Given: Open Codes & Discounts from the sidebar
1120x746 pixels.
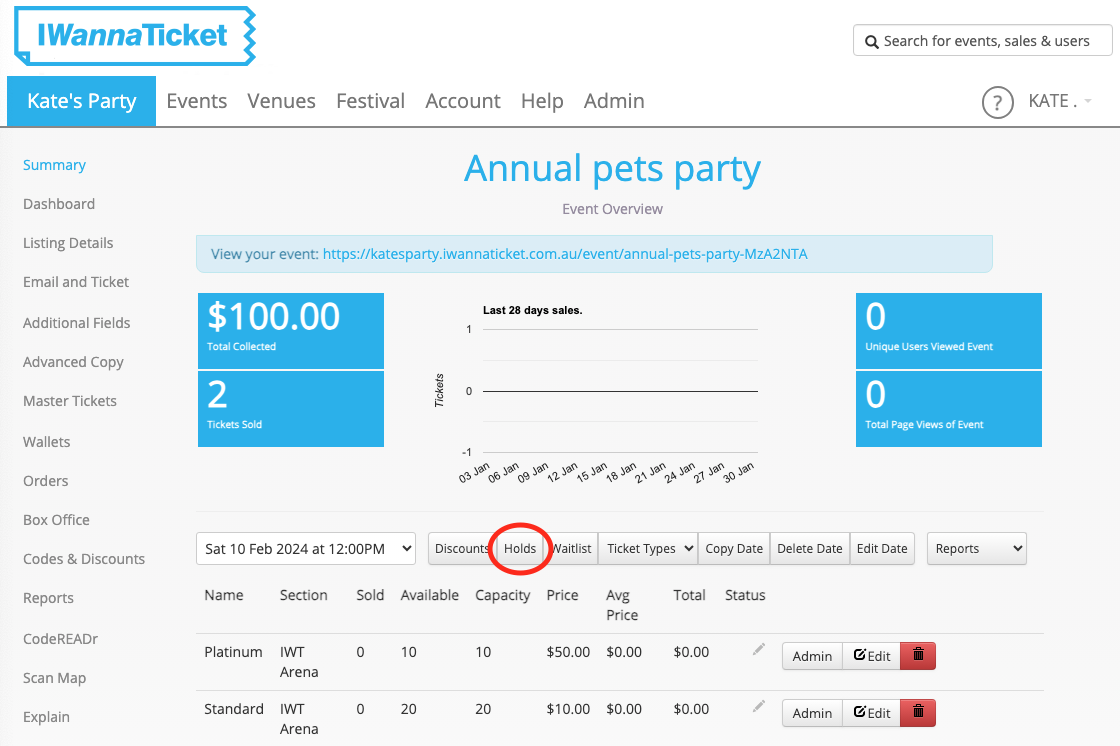Looking at the screenshot, I should pyautogui.click(x=84, y=558).
